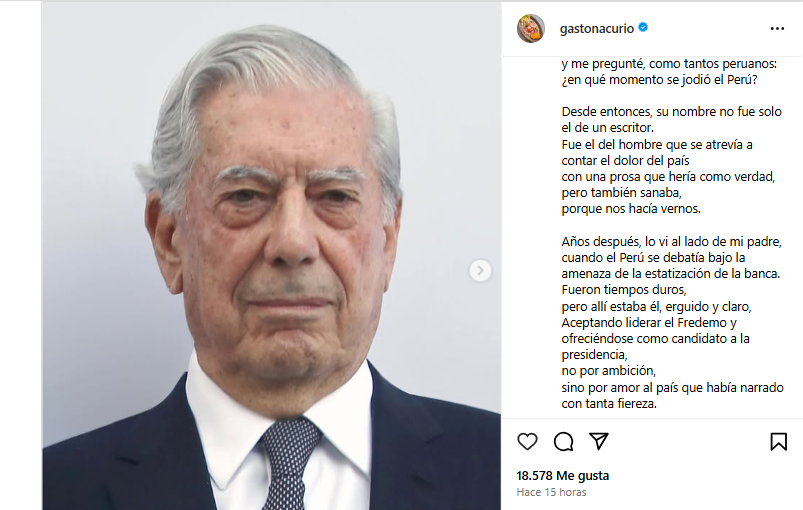Click the blue verified badge
This screenshot has width=803, height=510.
click(x=643, y=28)
